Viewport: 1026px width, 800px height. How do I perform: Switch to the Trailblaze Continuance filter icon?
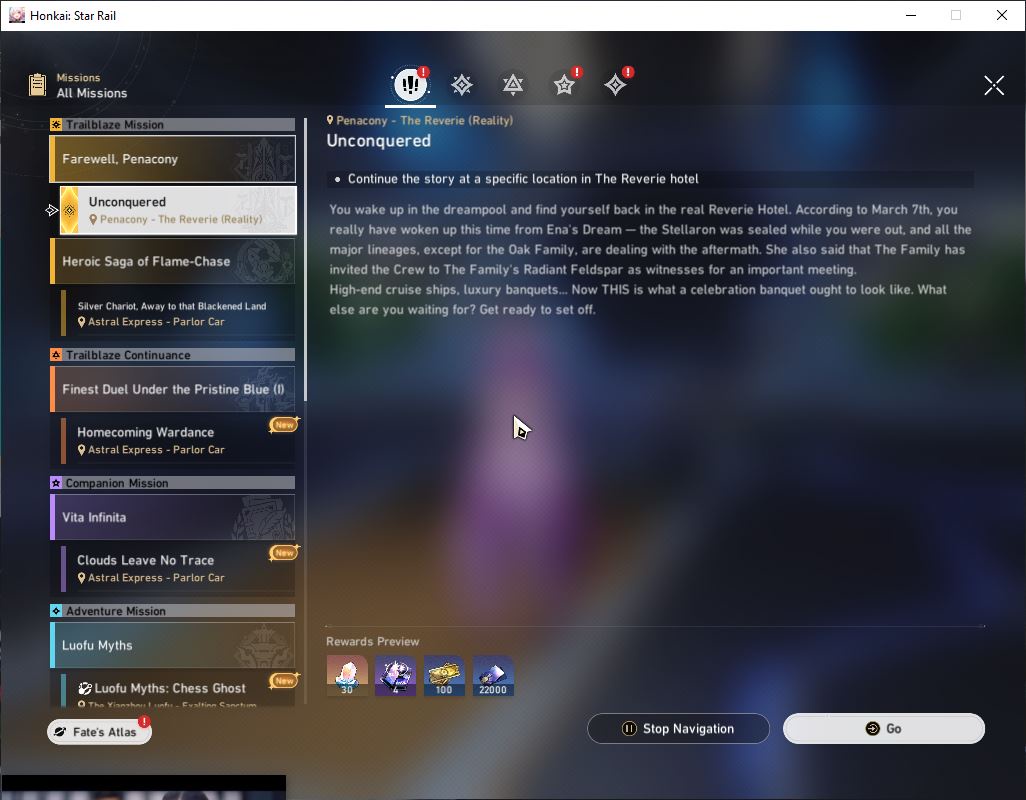pyautogui.click(x=513, y=84)
